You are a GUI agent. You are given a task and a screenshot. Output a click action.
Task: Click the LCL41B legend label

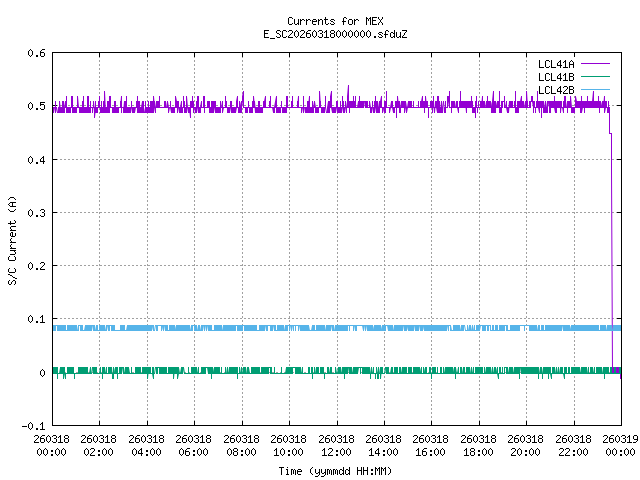555,77
